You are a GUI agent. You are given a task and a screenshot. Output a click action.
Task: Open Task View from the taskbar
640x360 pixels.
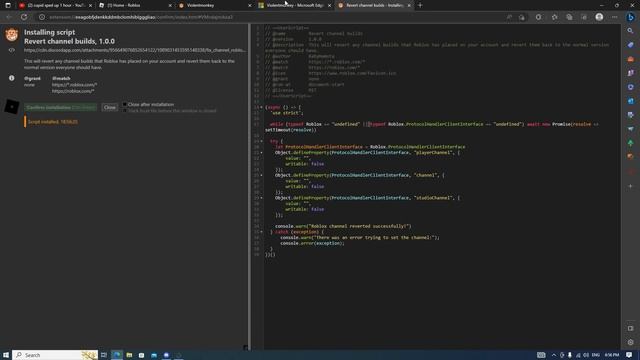click(104, 355)
